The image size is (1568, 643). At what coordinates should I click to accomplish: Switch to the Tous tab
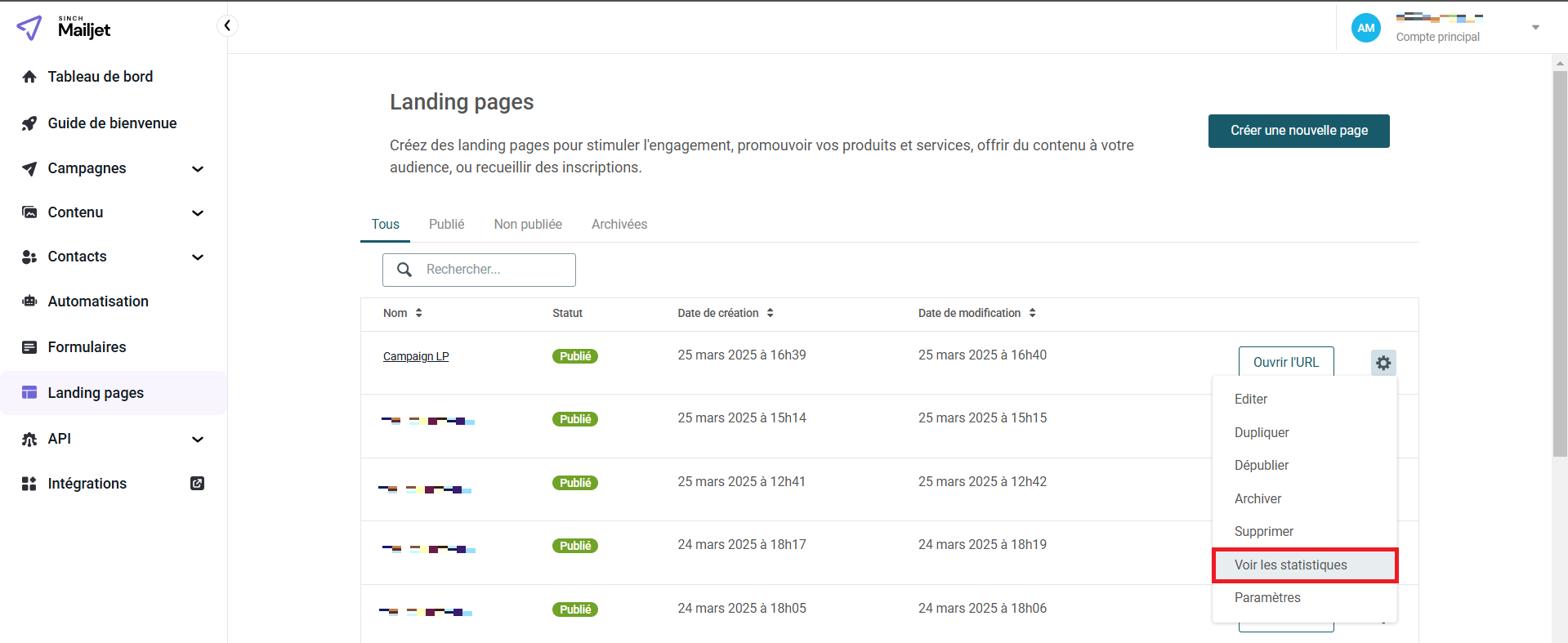pos(386,225)
